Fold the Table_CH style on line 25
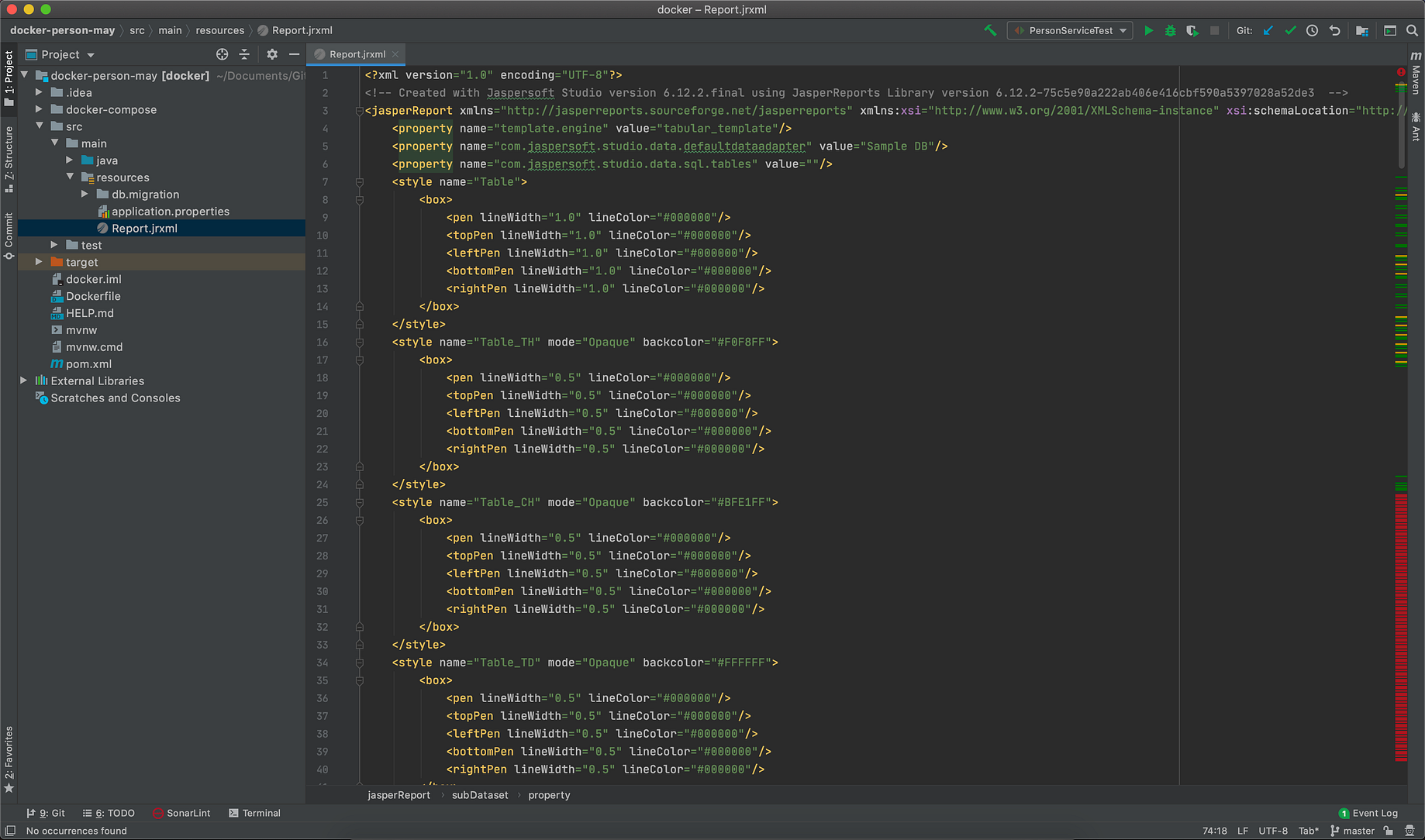This screenshot has width=1425, height=840. click(x=360, y=503)
